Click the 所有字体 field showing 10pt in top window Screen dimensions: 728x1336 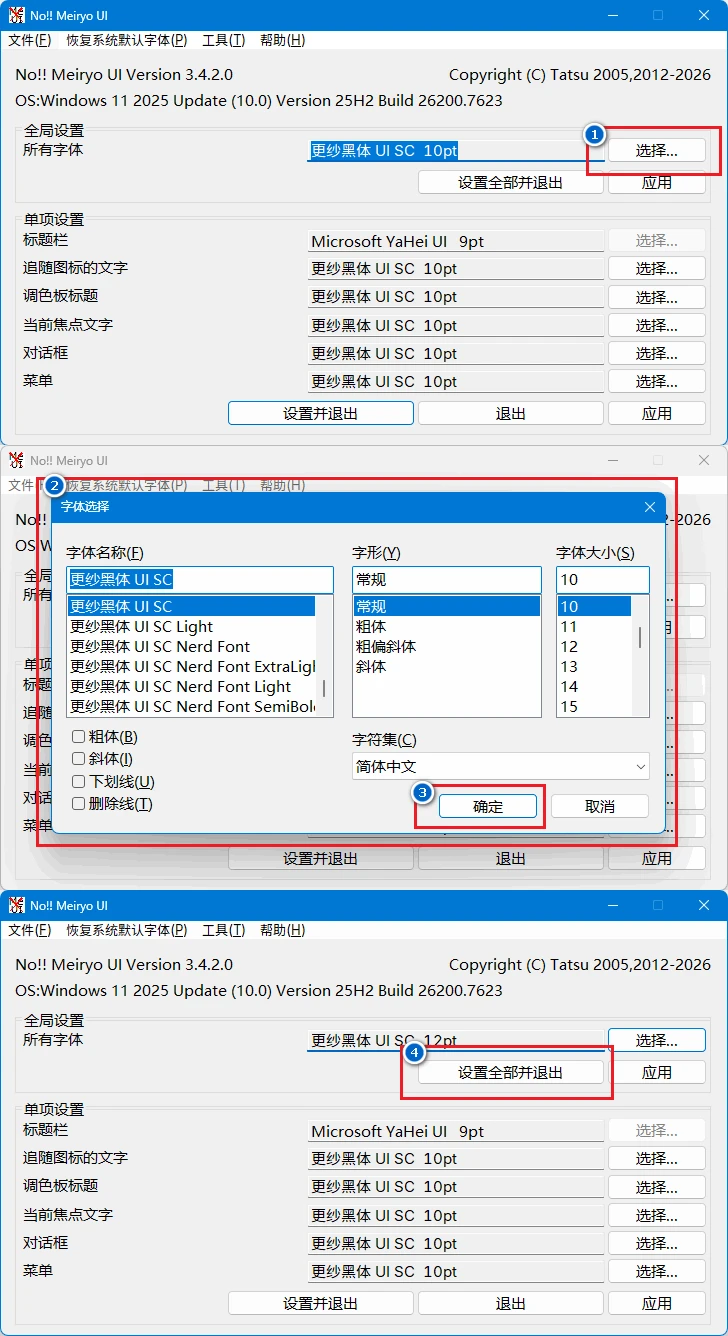point(456,151)
